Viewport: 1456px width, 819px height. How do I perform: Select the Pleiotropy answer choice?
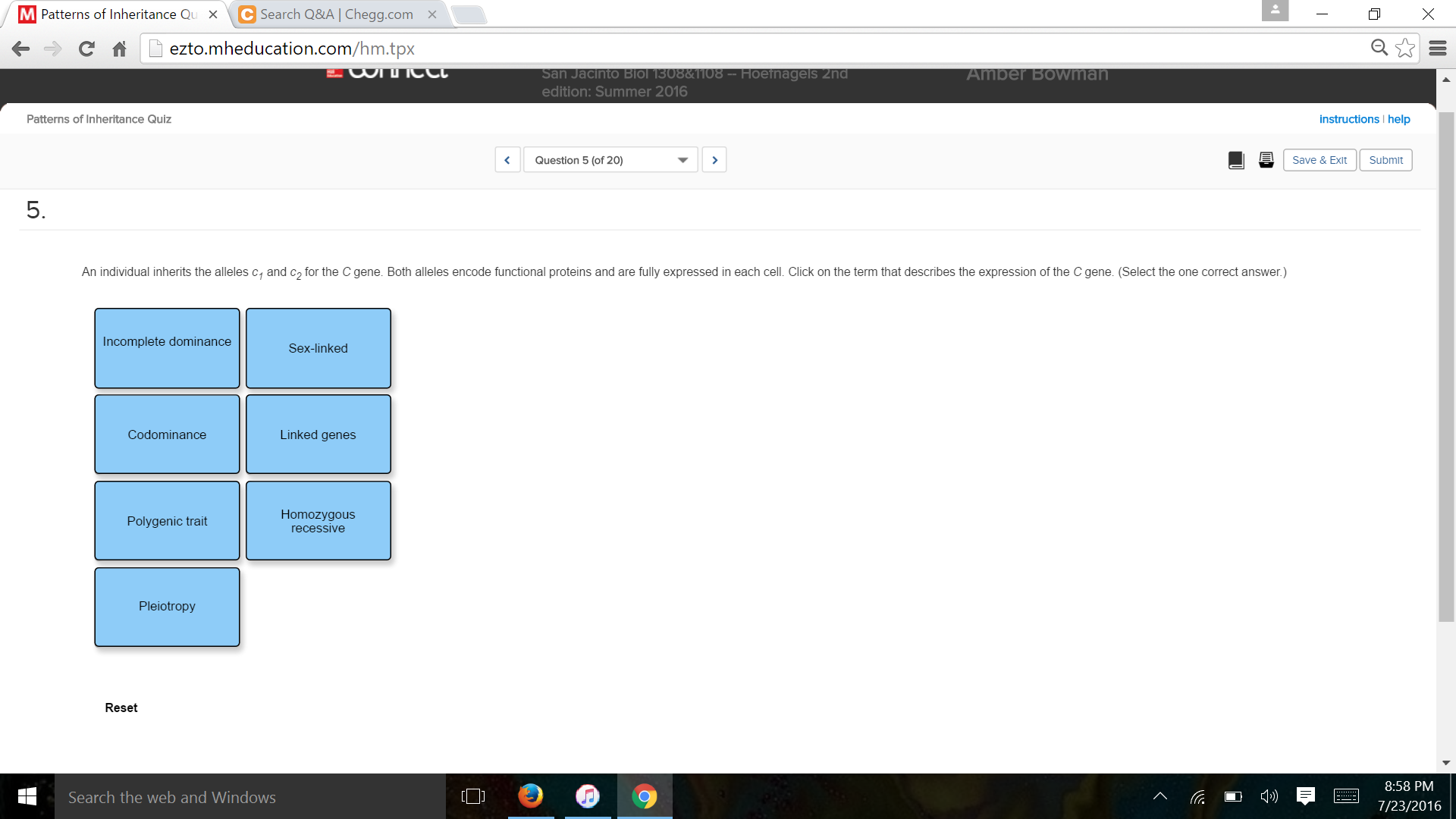click(167, 606)
